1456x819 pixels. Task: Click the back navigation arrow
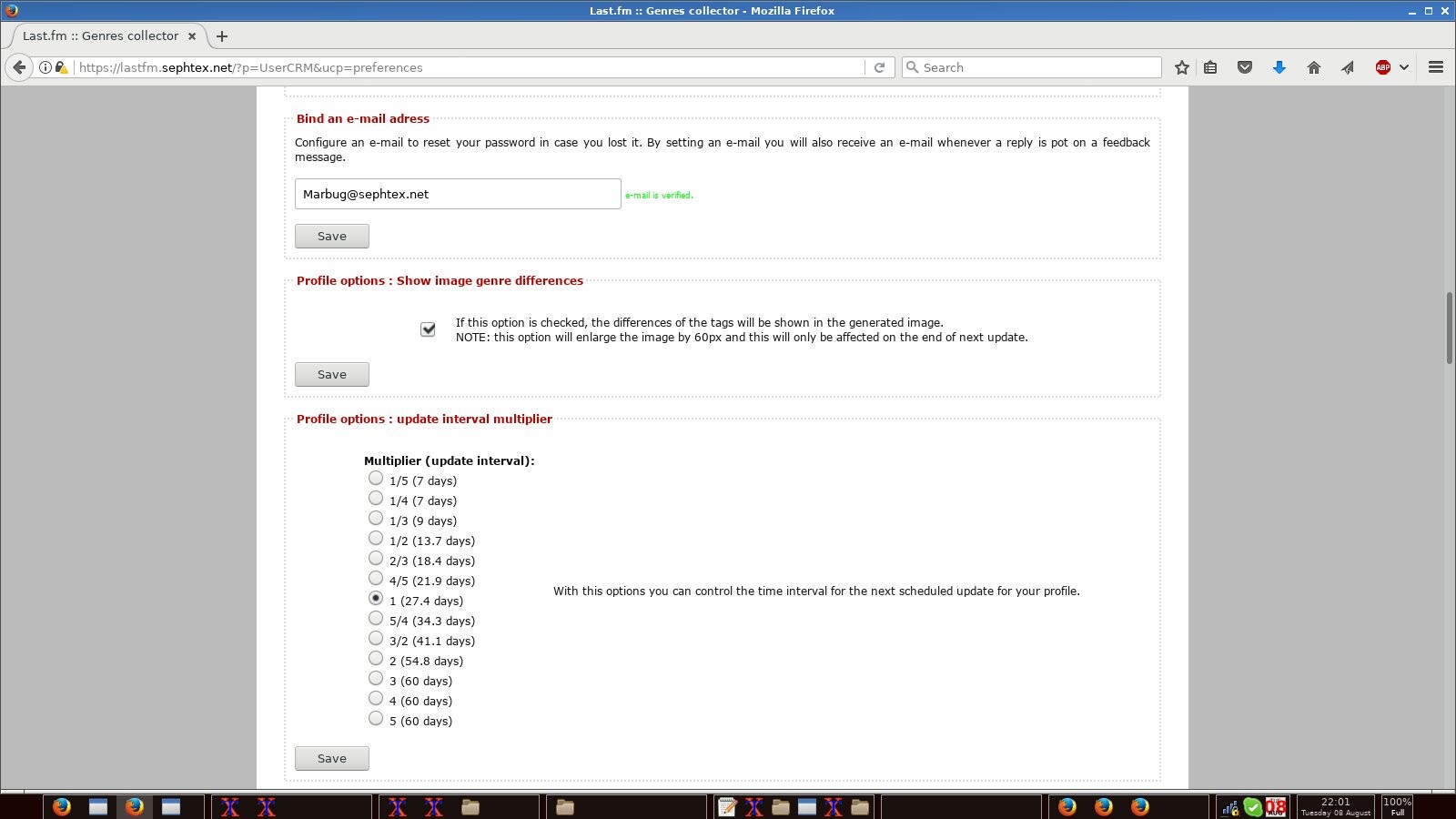point(19,67)
